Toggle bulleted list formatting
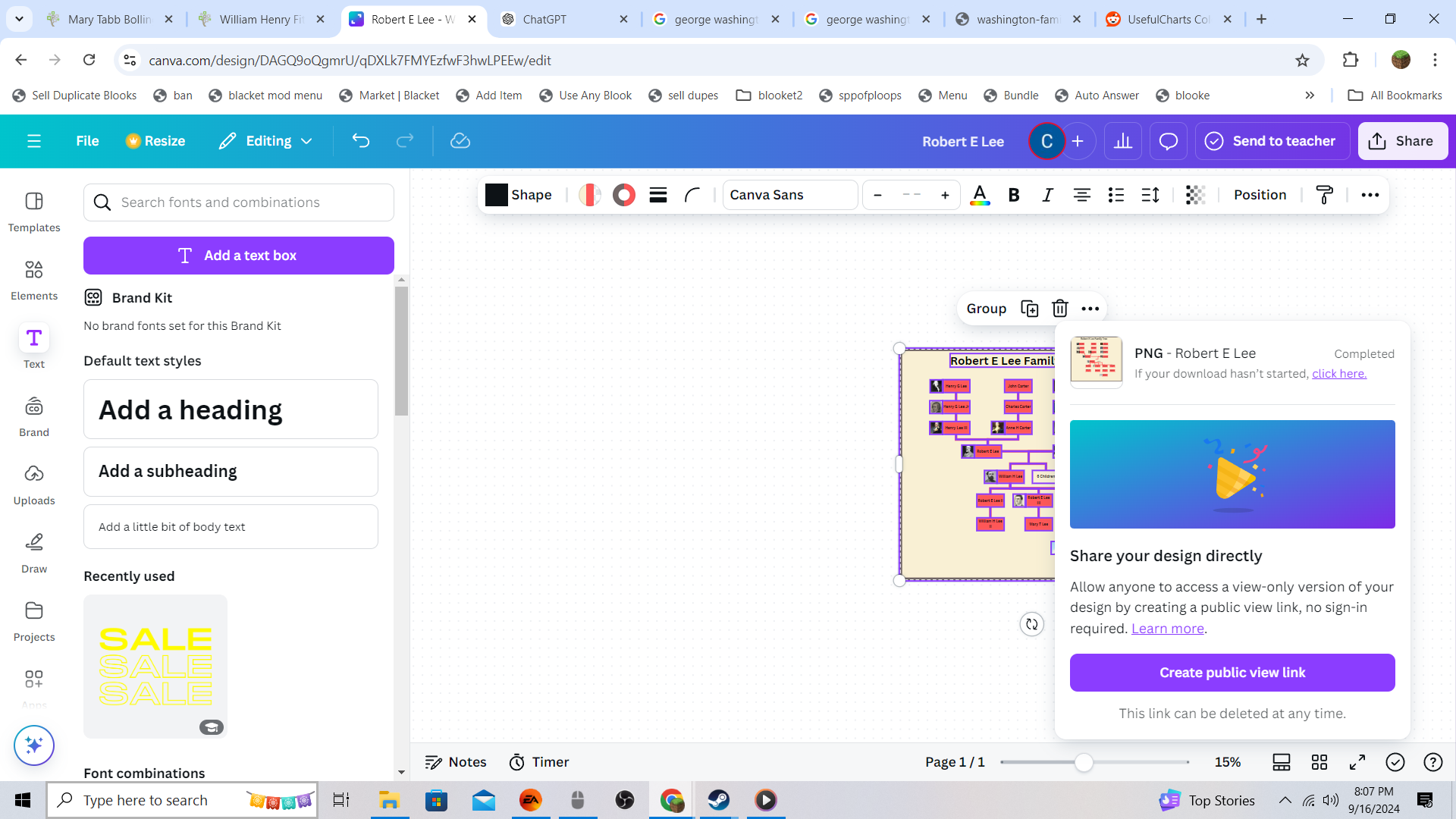The height and width of the screenshot is (819, 1456). point(1116,195)
